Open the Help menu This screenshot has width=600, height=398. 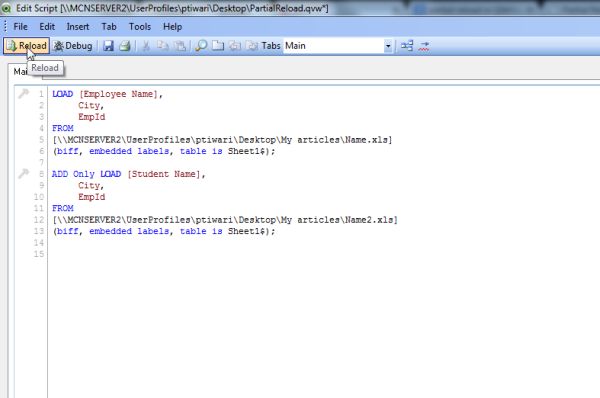172,27
